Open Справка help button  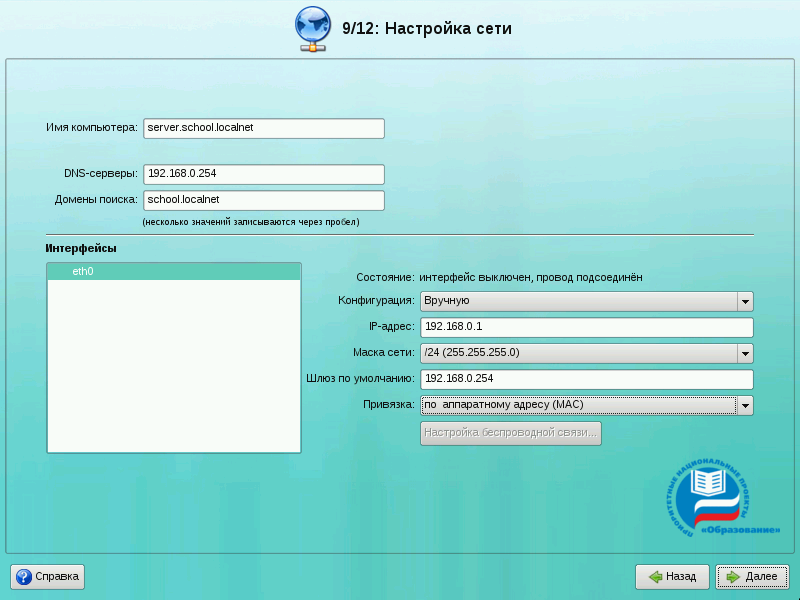pos(48,577)
